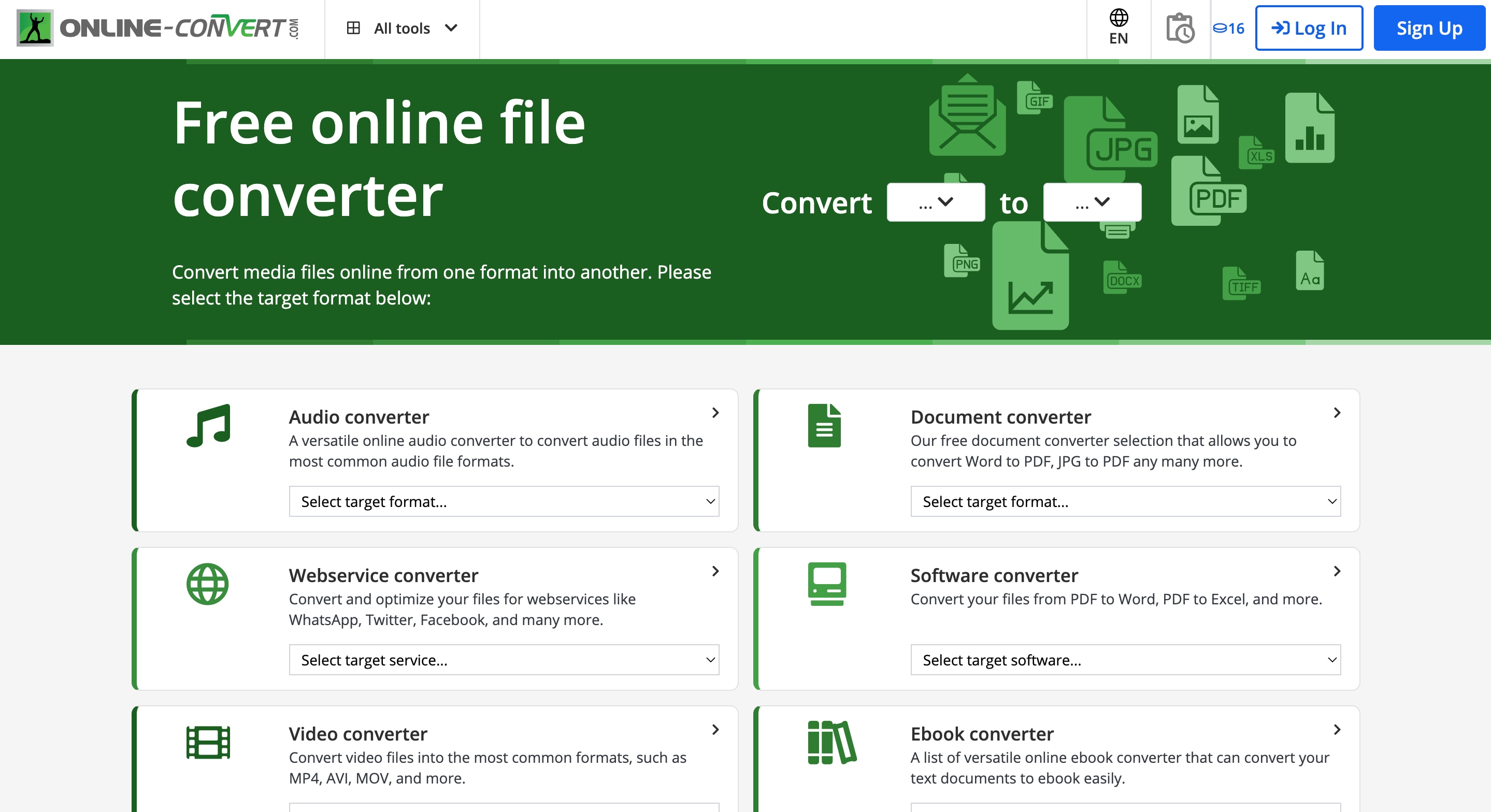Click the Software converter computer icon
This screenshot has width=1491, height=812.
(826, 584)
